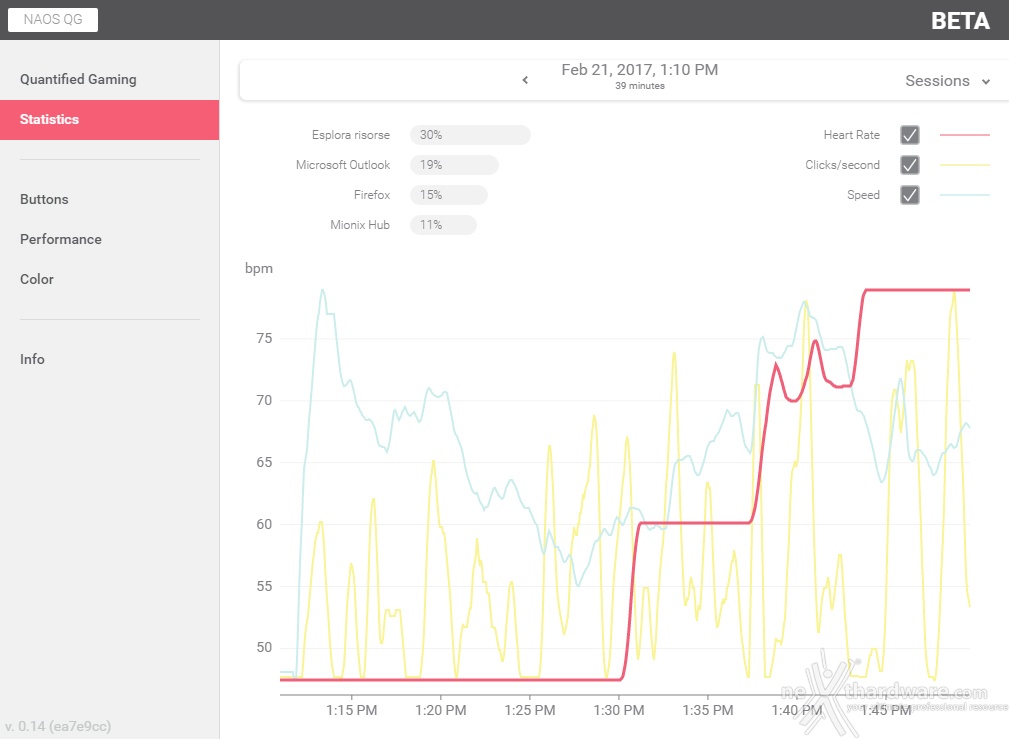Screen dimensions: 1009x739
Task: Go to previous session with left arrow
Action: click(525, 80)
